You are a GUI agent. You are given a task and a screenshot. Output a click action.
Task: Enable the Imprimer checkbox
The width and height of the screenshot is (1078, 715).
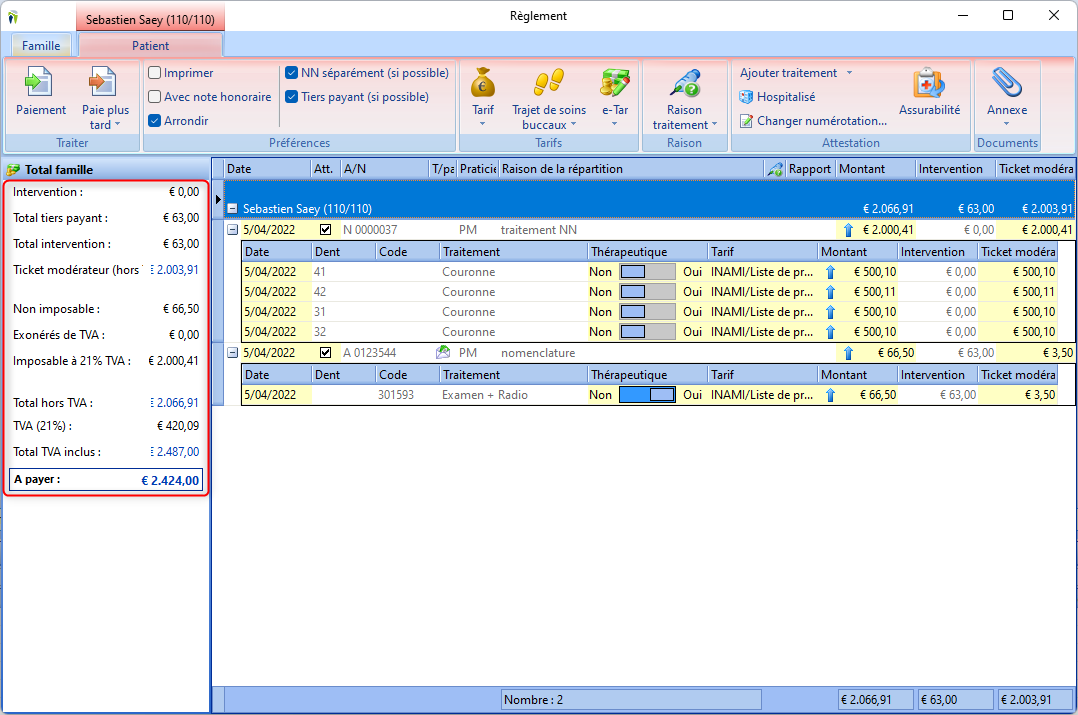pos(155,73)
